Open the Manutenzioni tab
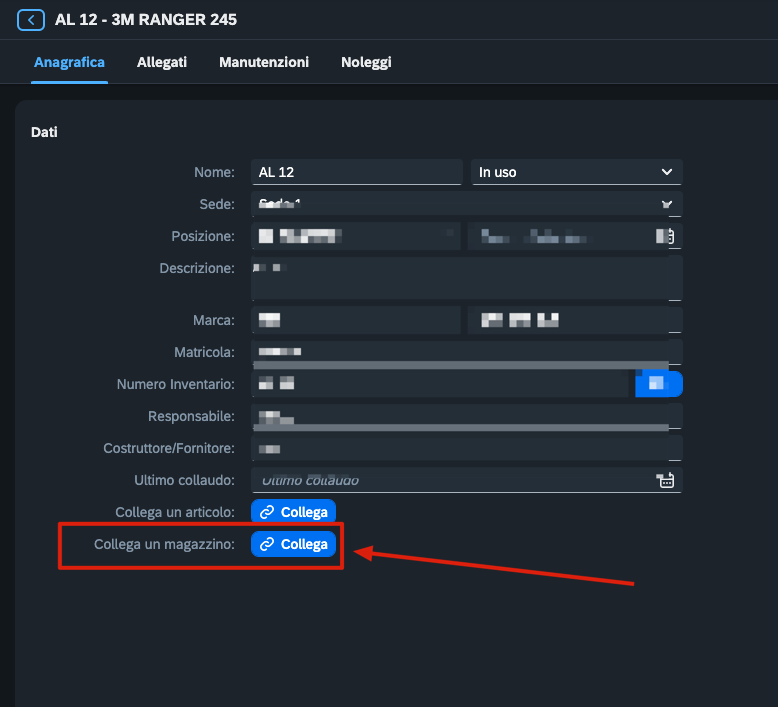This screenshot has height=707, width=778. tap(264, 62)
